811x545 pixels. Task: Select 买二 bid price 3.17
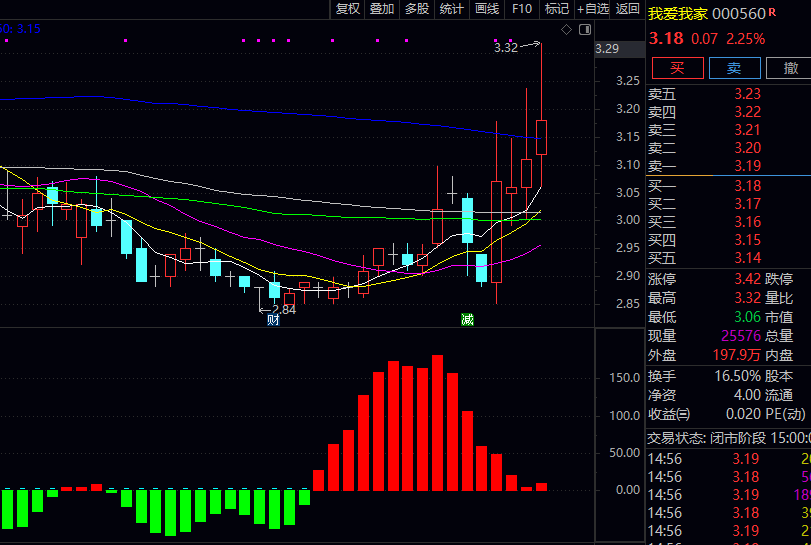747,204
